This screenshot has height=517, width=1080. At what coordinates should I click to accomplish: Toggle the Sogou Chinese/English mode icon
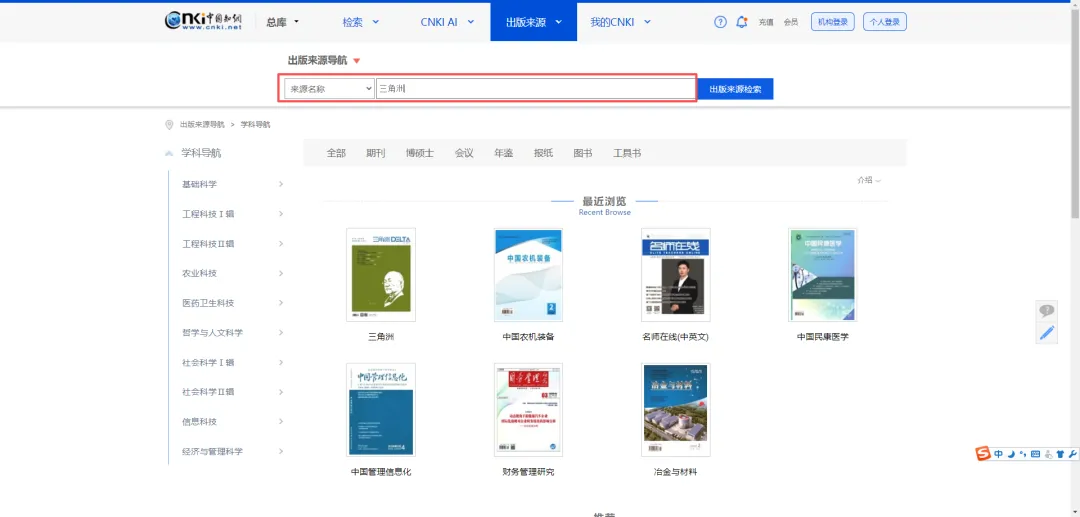pyautogui.click(x=998, y=454)
